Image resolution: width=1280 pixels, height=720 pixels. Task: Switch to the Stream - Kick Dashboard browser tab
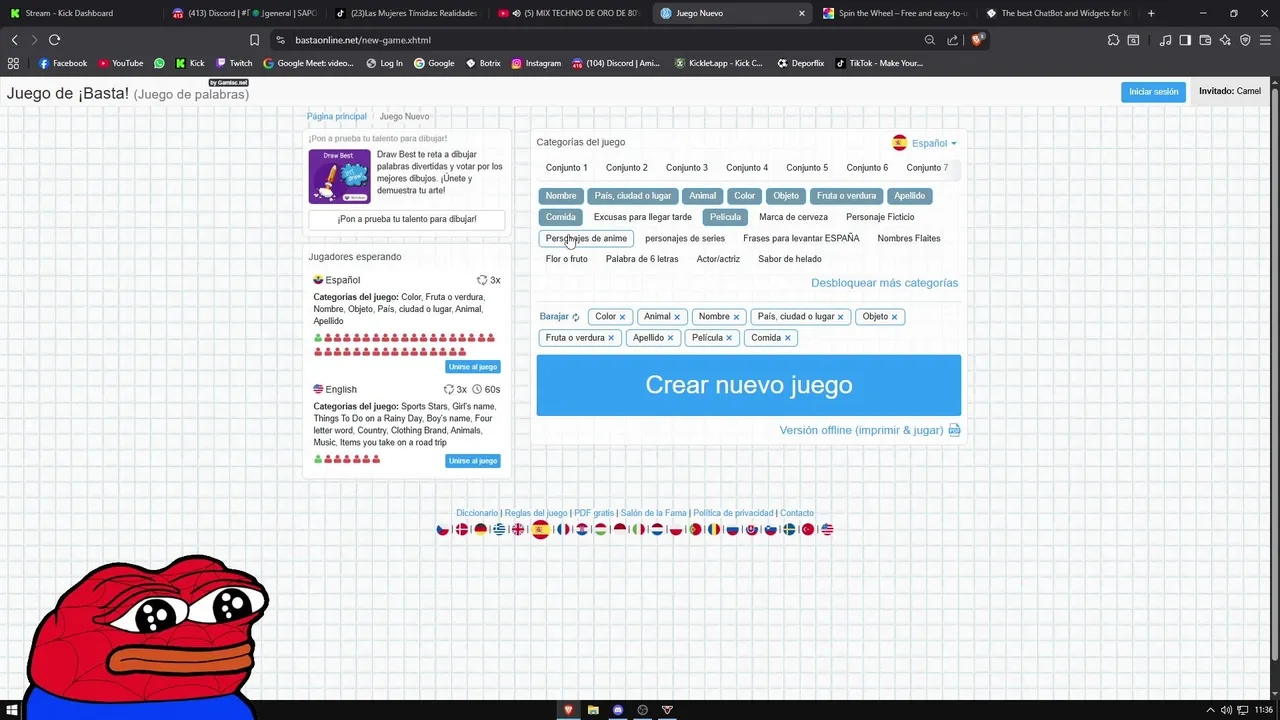pos(78,13)
